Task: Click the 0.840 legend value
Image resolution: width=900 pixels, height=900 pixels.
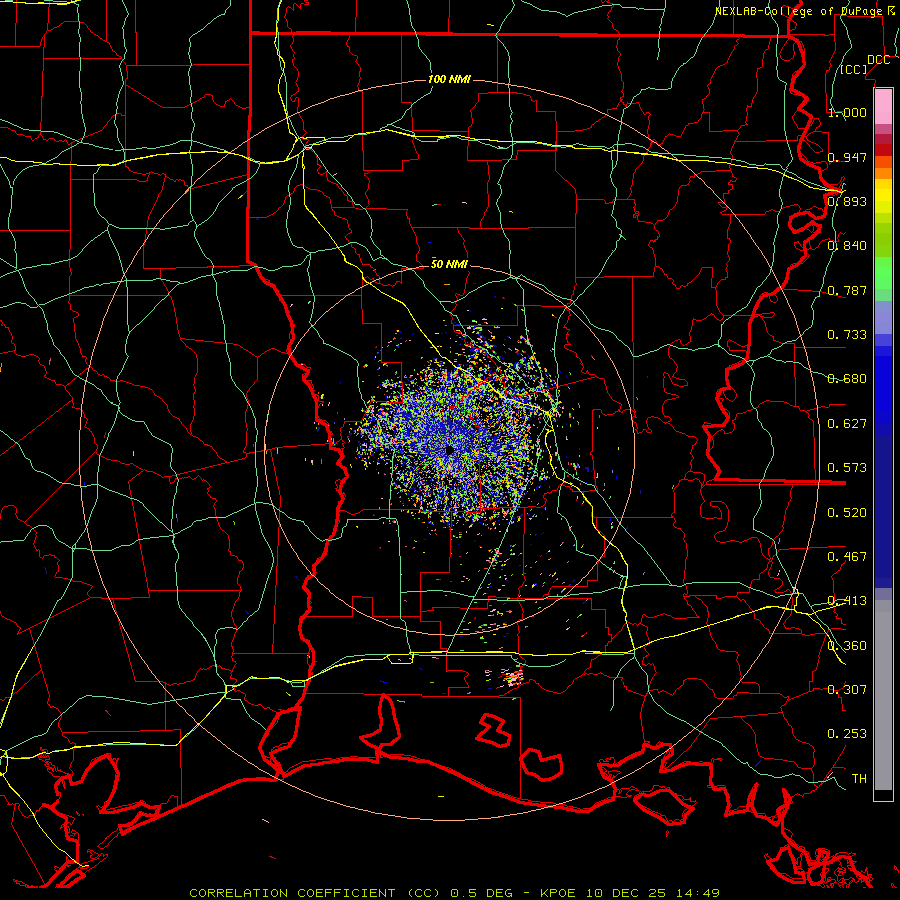Action: [847, 245]
